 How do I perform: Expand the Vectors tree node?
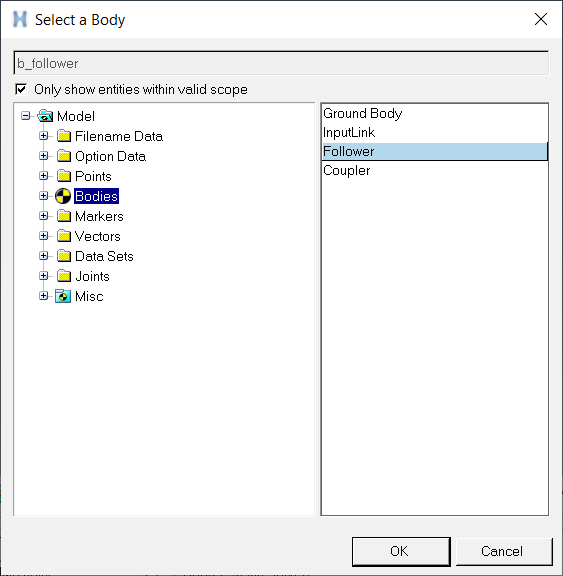43,236
